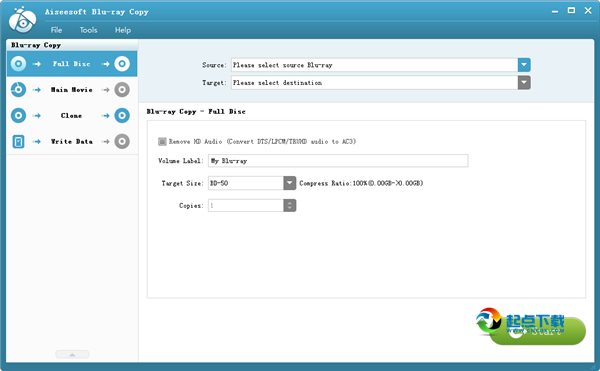Click the data file icon in Write Data row
Screen dimensions: 600x371
pos(18,142)
